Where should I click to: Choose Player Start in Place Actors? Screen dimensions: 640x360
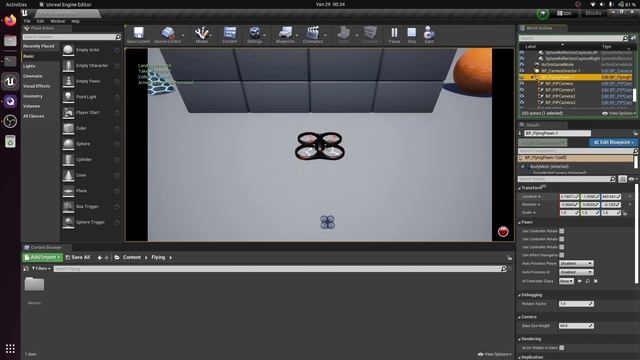[91, 112]
